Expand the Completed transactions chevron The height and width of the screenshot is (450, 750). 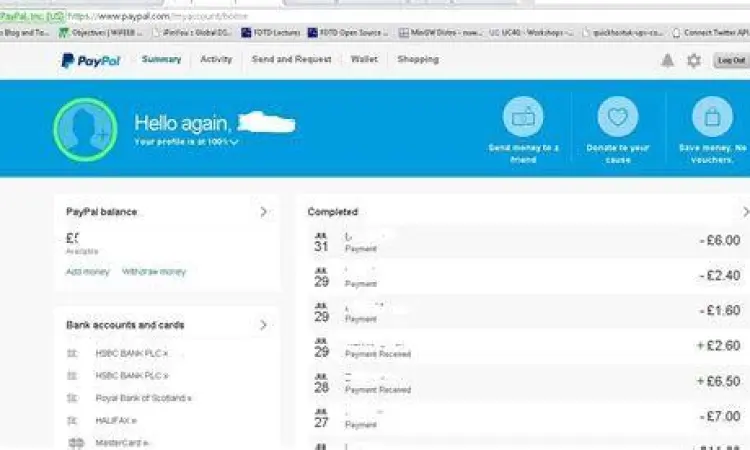[745, 211]
